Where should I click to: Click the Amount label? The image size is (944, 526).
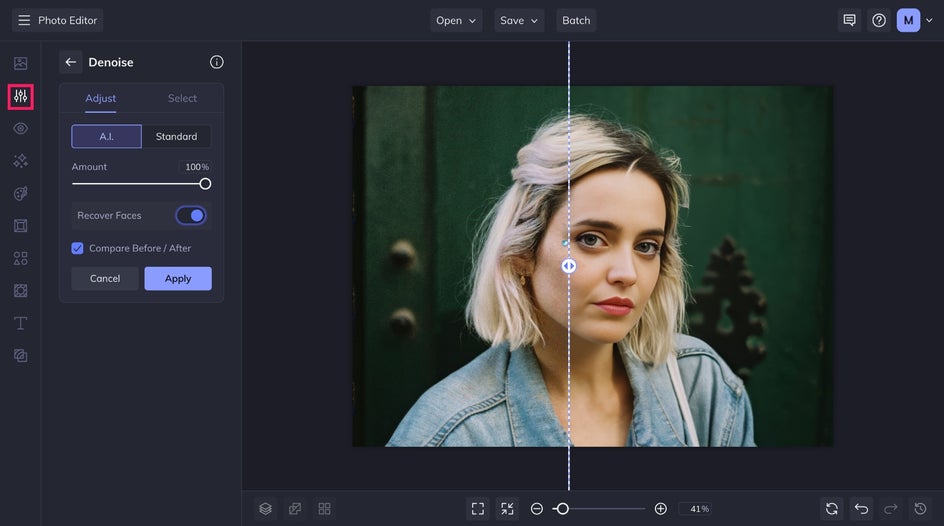tap(89, 167)
